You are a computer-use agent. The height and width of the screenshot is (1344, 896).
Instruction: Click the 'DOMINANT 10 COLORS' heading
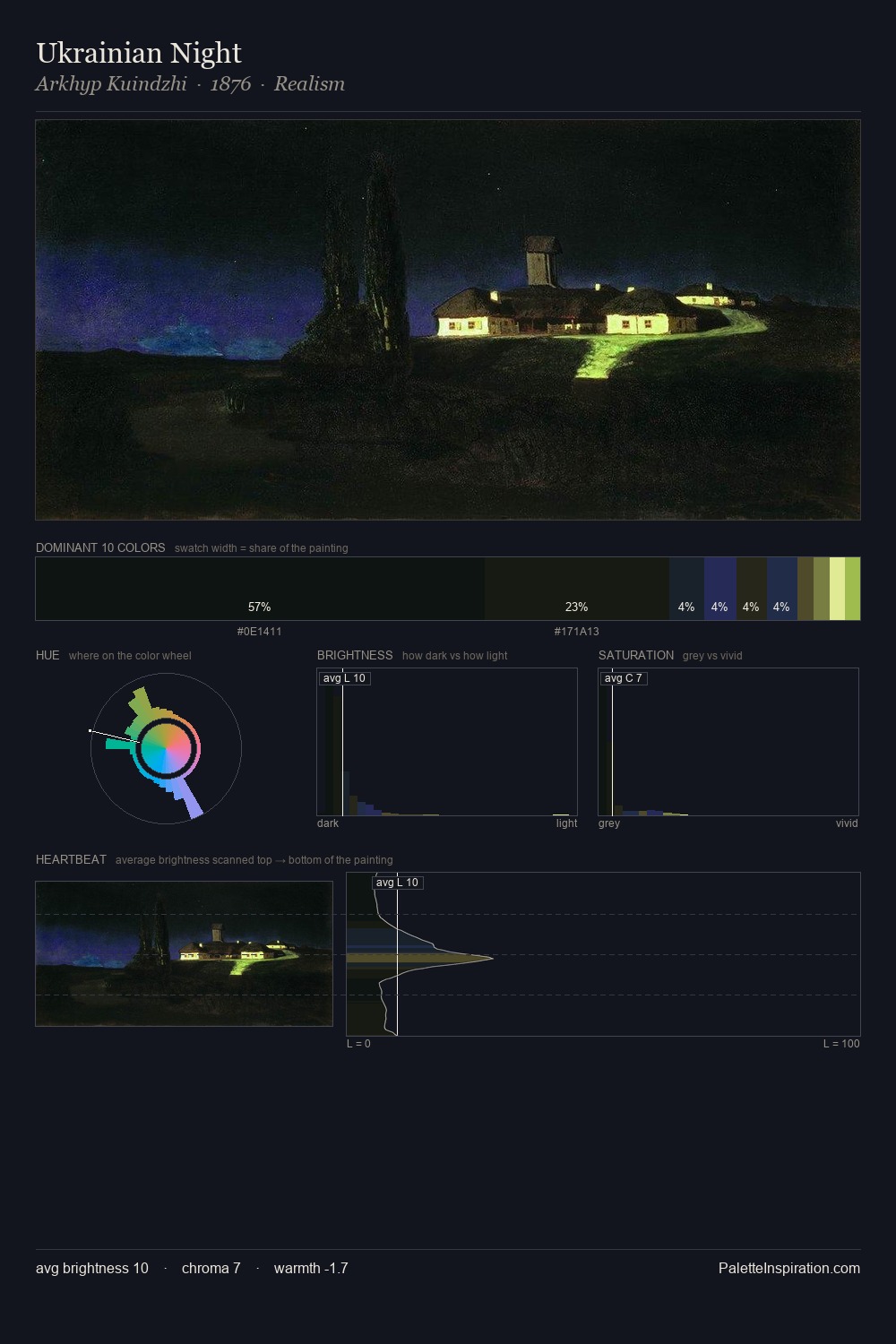click(x=100, y=547)
